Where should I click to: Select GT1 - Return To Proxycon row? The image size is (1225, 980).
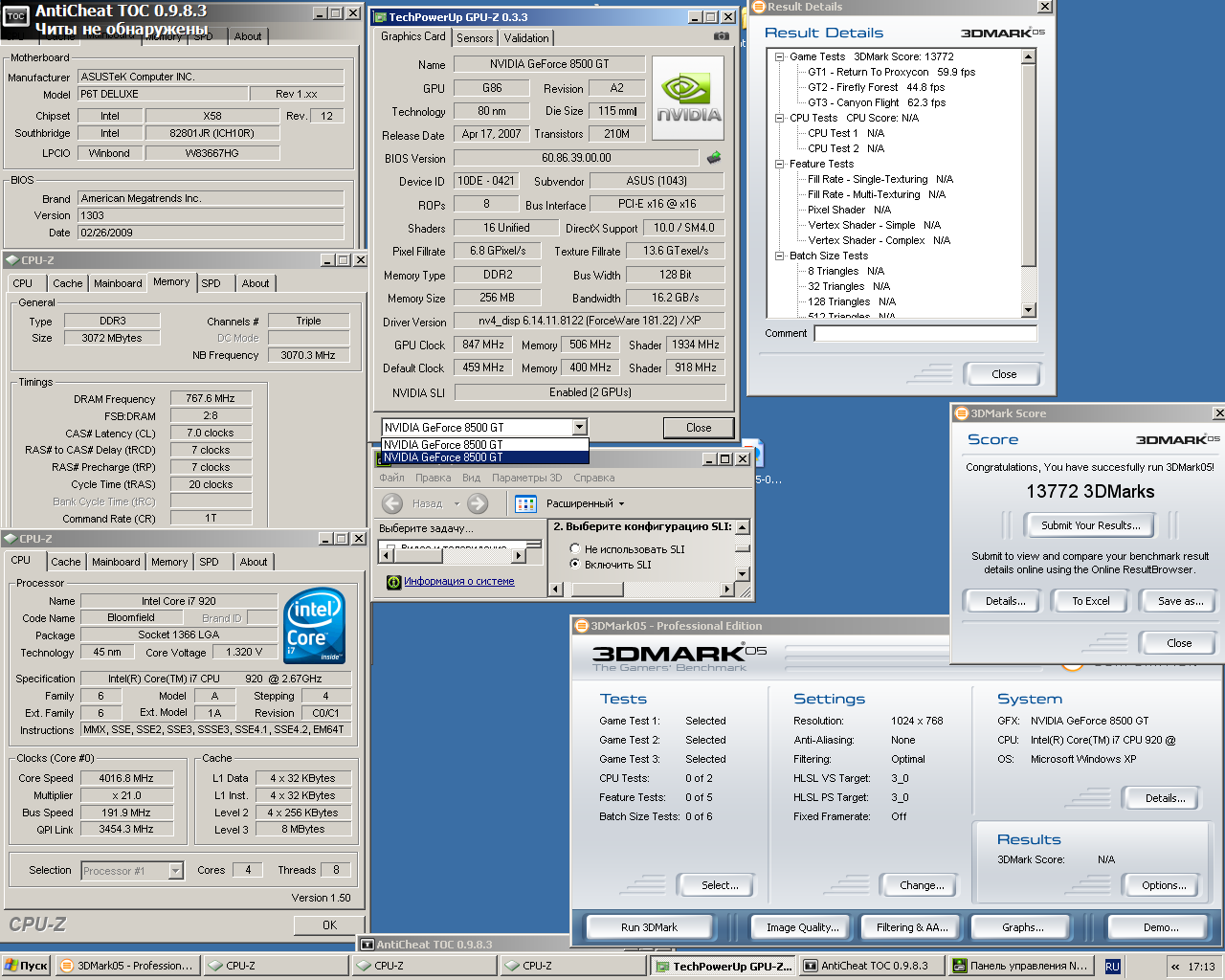(x=891, y=72)
